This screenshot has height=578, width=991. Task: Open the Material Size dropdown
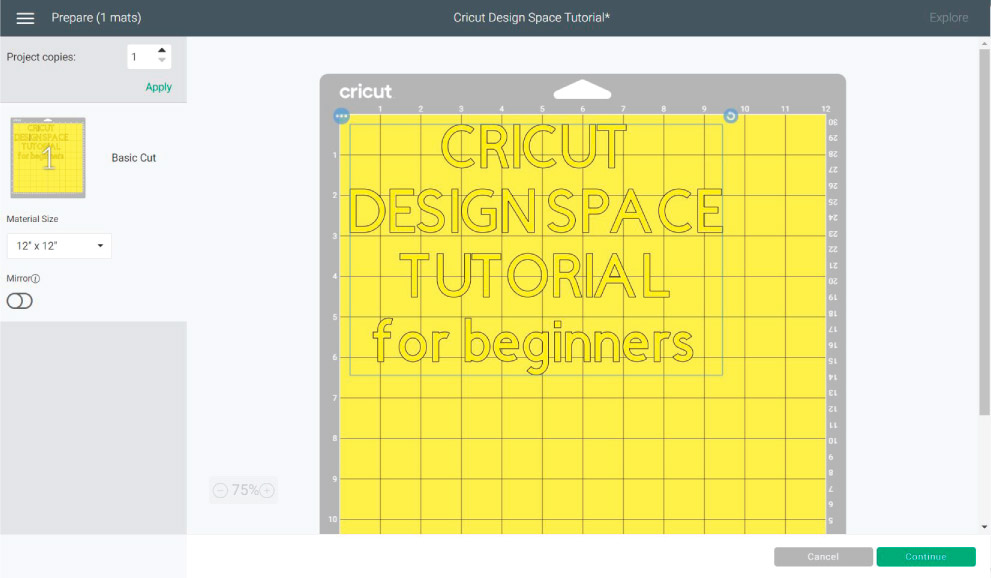(x=59, y=246)
